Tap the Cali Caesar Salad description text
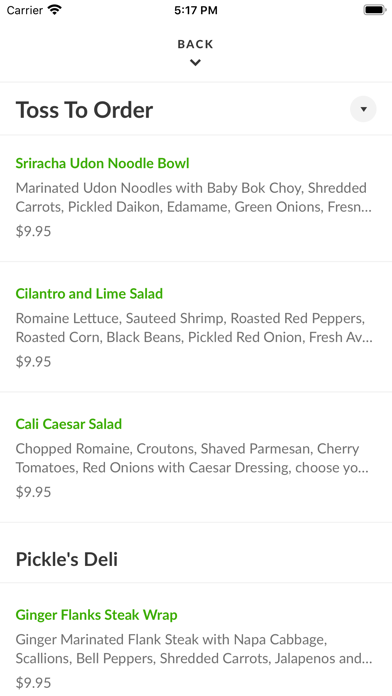Screen dimensions: 392x696 click(x=192, y=458)
